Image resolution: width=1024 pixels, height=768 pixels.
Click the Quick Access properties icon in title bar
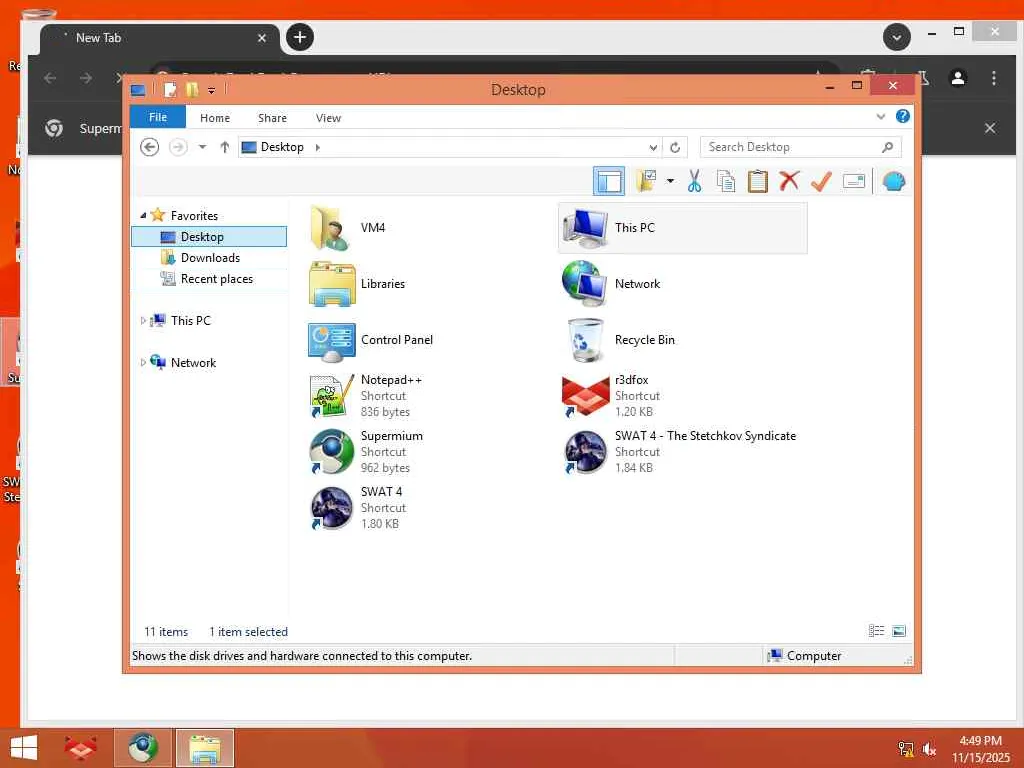click(170, 89)
